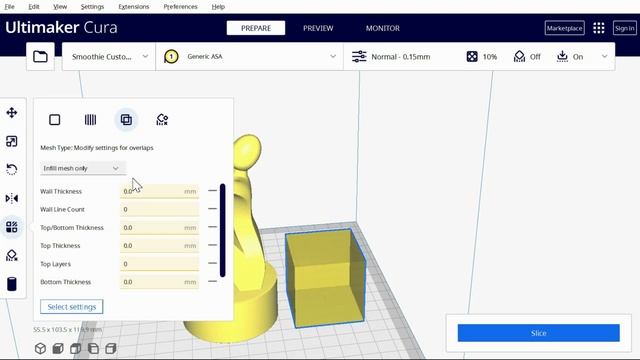Image resolution: width=640 pixels, height=360 pixels.
Task: Edit the Bottom Thickness field
Action: 159,282
